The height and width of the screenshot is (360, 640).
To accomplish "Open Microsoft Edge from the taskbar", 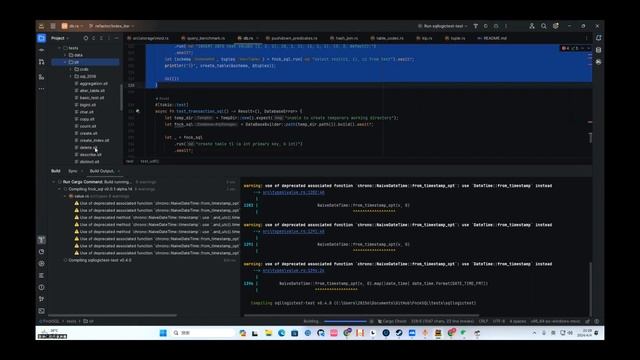I will [x=282, y=333].
